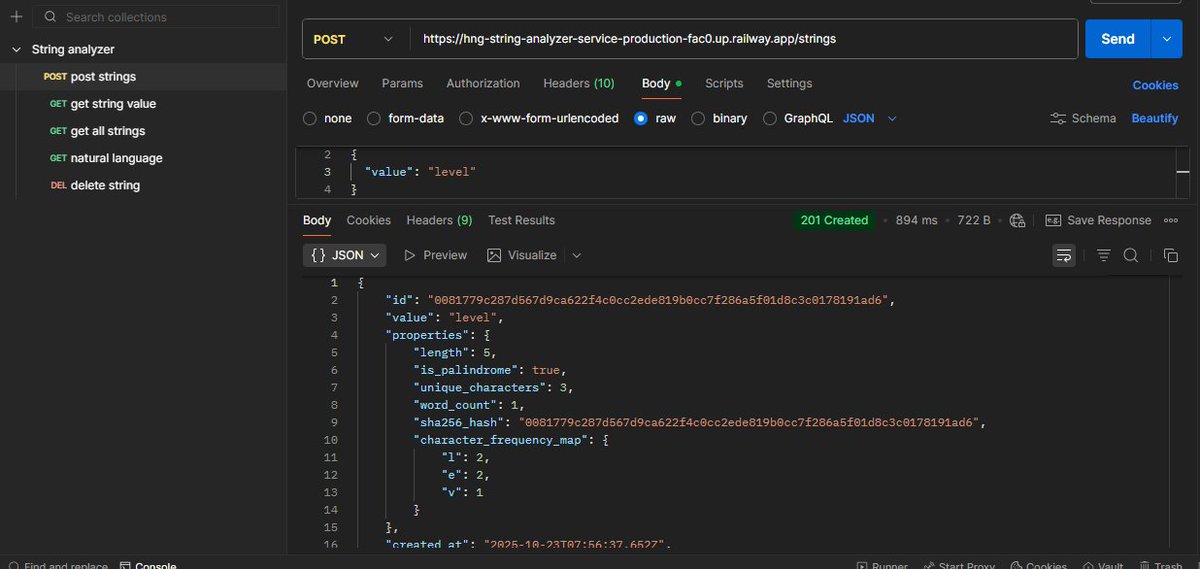Click the 894 ms response time
1200x569 pixels.
pyautogui.click(x=917, y=220)
